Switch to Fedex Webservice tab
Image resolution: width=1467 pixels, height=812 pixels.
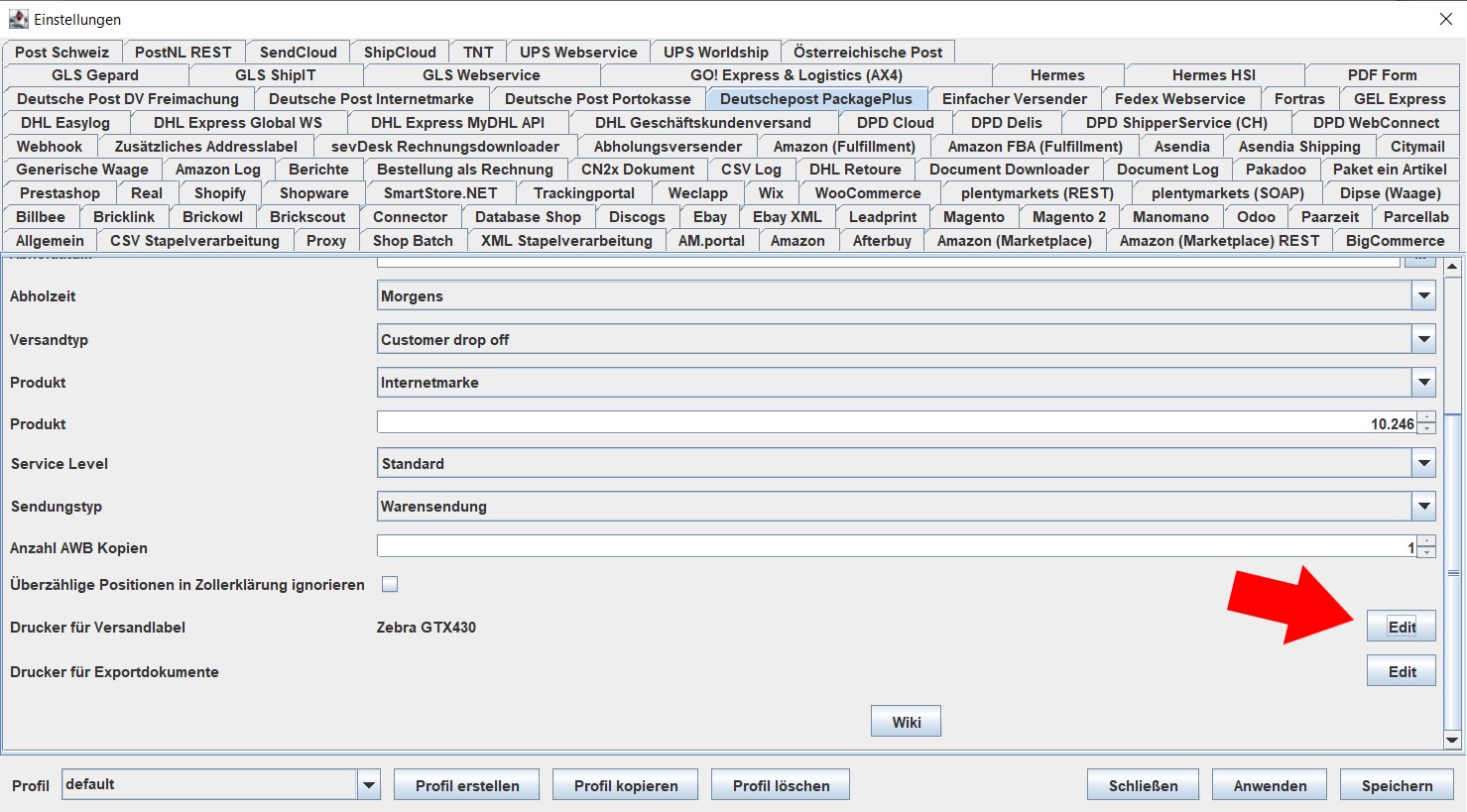coord(1179,99)
